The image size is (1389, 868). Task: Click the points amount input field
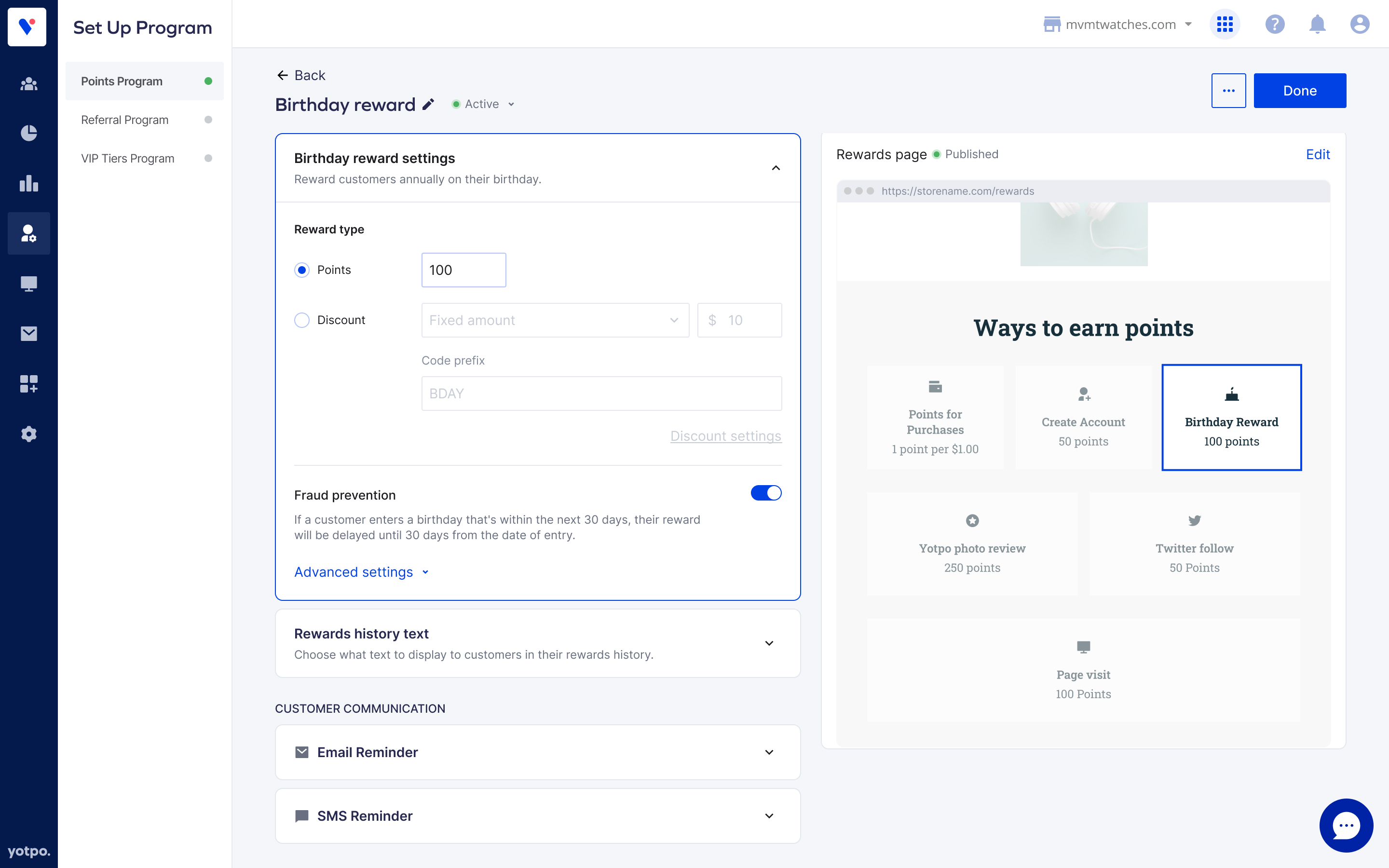[x=463, y=270]
